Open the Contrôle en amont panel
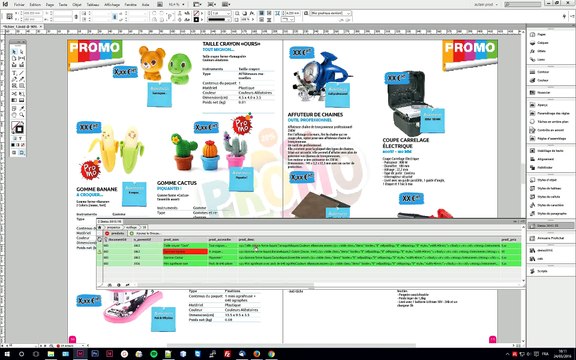The height and width of the screenshot is (360, 576). (x=550, y=130)
